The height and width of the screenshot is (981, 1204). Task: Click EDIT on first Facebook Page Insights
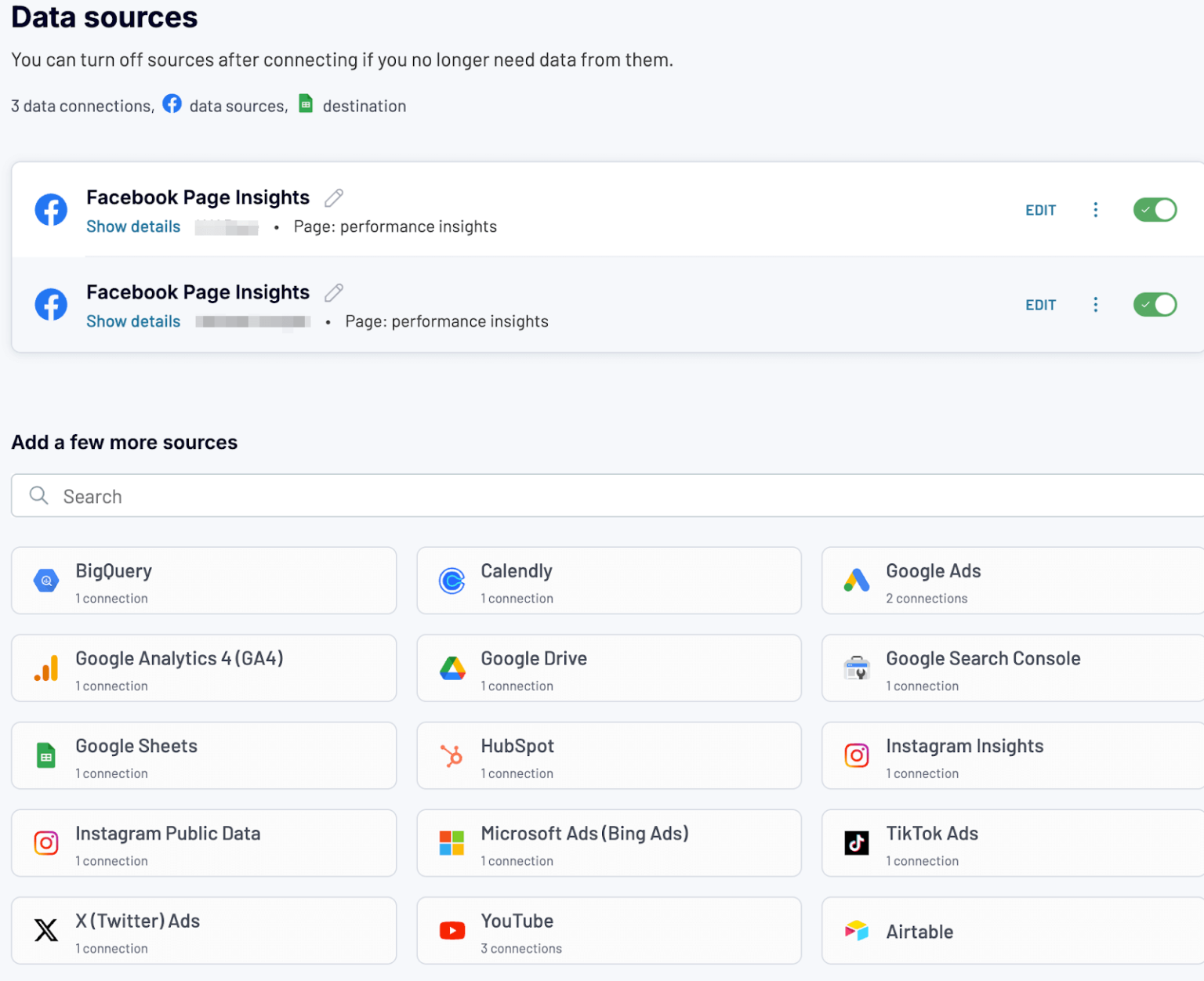(x=1040, y=210)
